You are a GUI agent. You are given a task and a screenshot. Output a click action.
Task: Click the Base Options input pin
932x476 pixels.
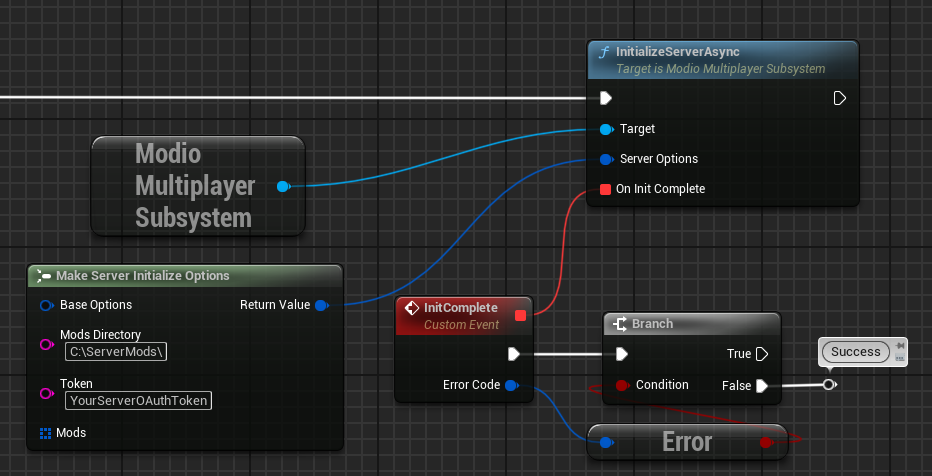[46, 305]
